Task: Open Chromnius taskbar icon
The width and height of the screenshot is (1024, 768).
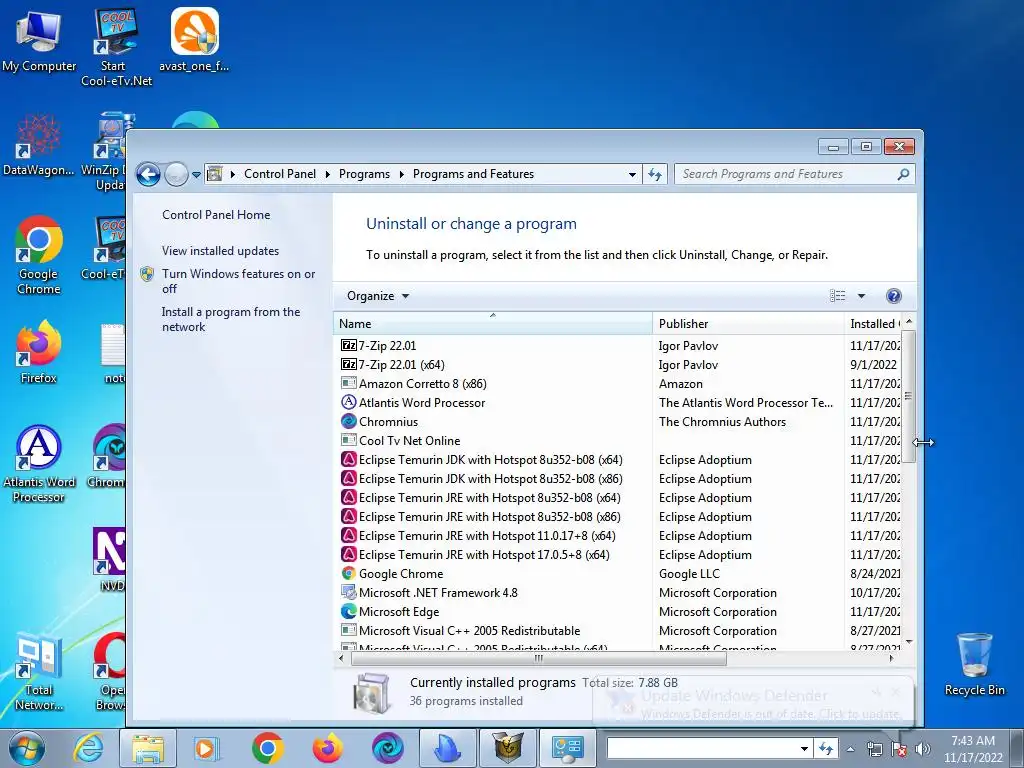Action: coord(388,748)
